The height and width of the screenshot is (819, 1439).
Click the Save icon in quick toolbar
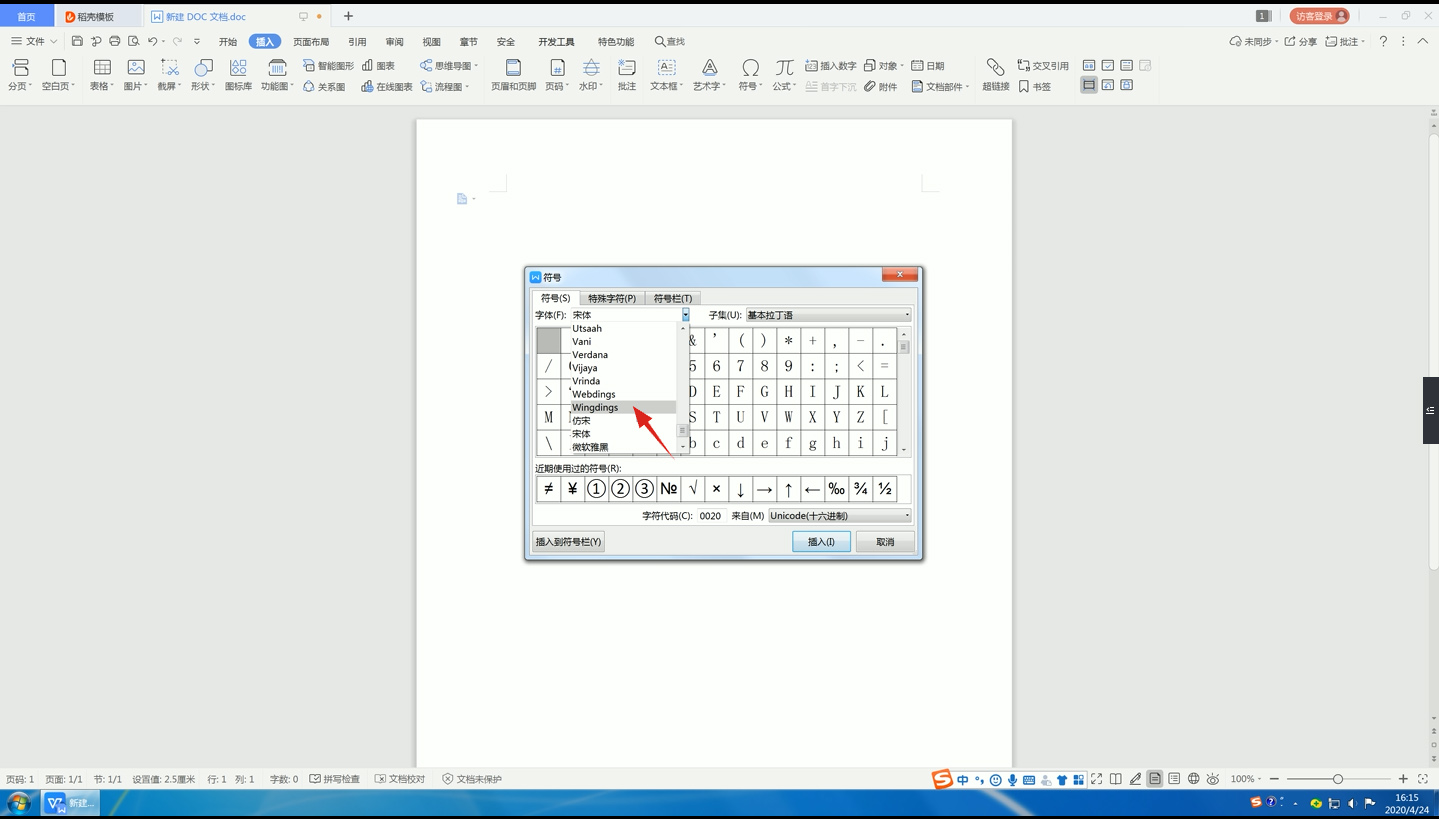tap(77, 41)
